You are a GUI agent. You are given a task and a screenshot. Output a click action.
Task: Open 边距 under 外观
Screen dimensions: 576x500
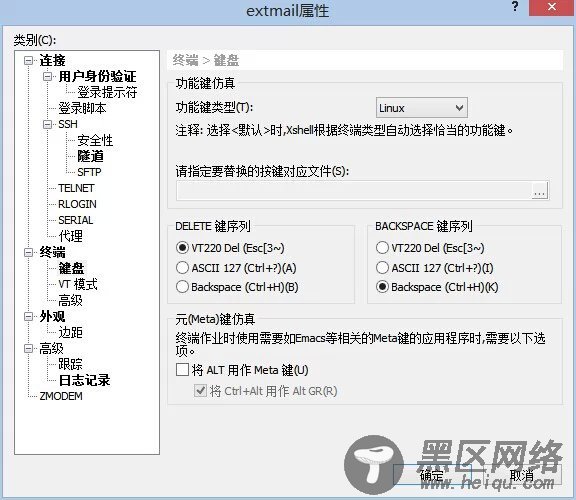click(71, 332)
